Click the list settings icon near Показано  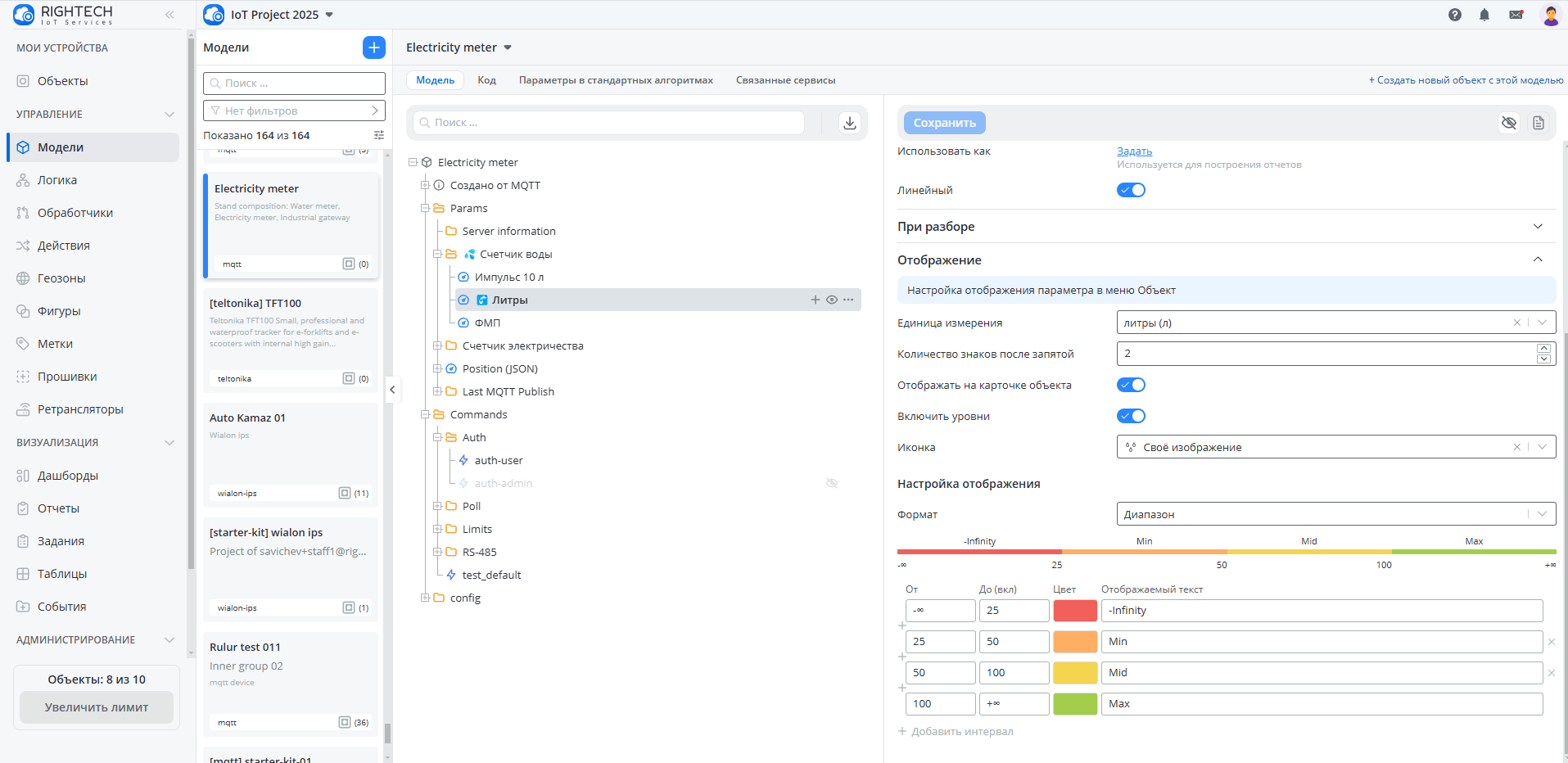pyautogui.click(x=378, y=135)
